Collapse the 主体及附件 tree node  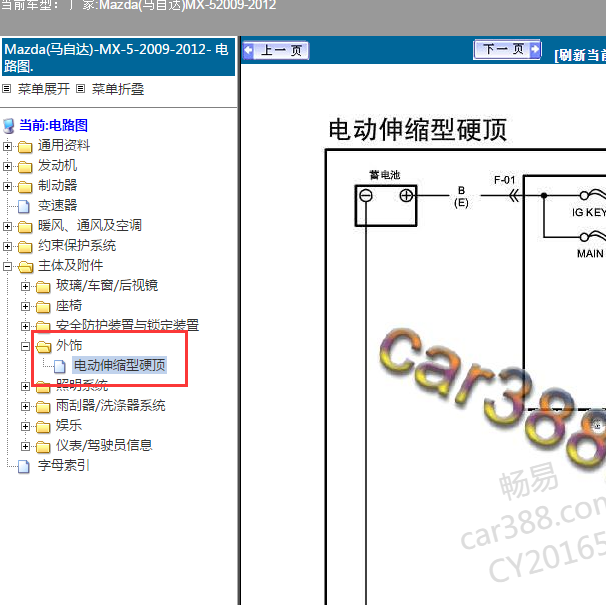pos(7,266)
